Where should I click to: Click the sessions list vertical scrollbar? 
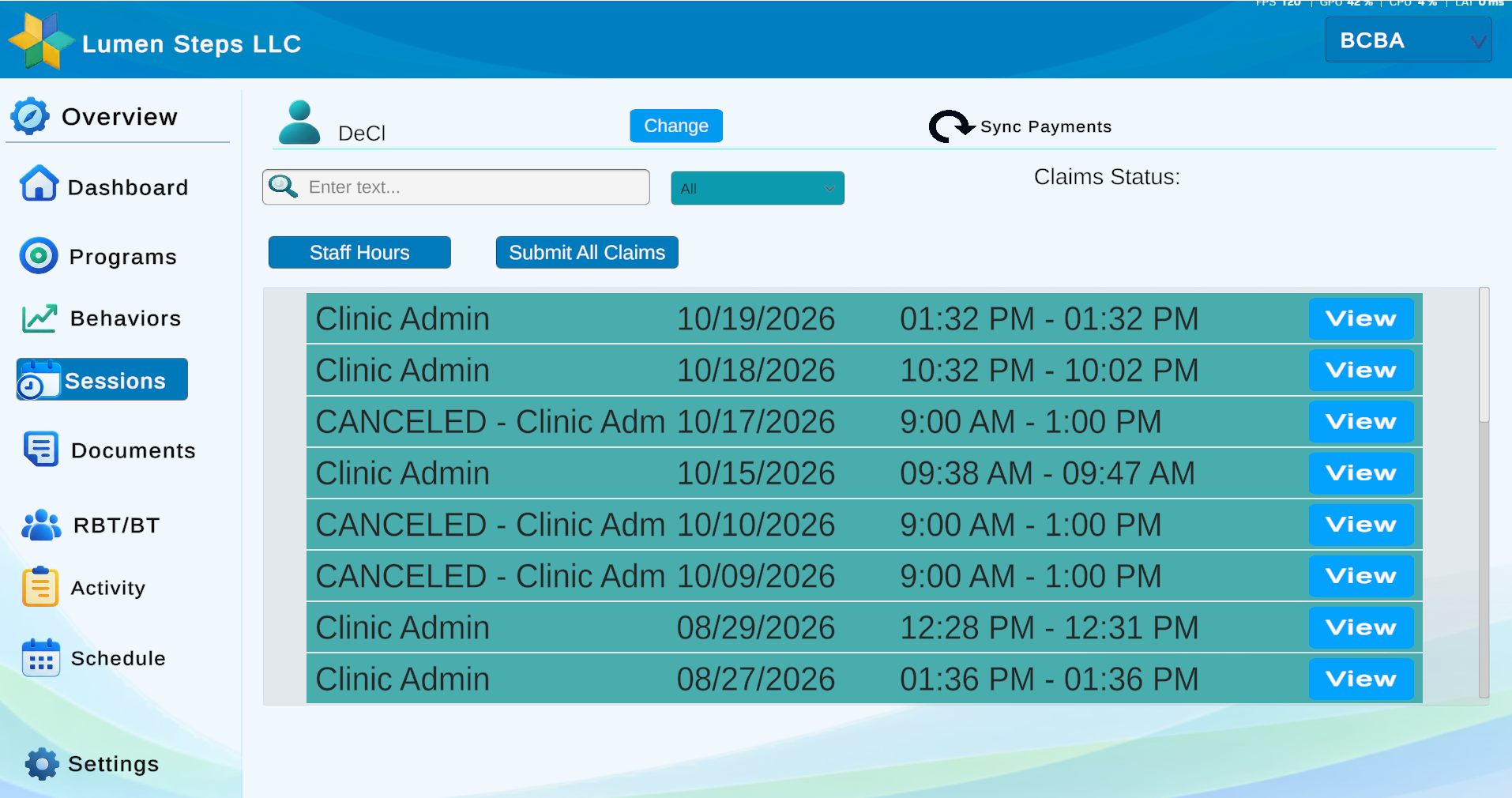pyautogui.click(x=1484, y=493)
